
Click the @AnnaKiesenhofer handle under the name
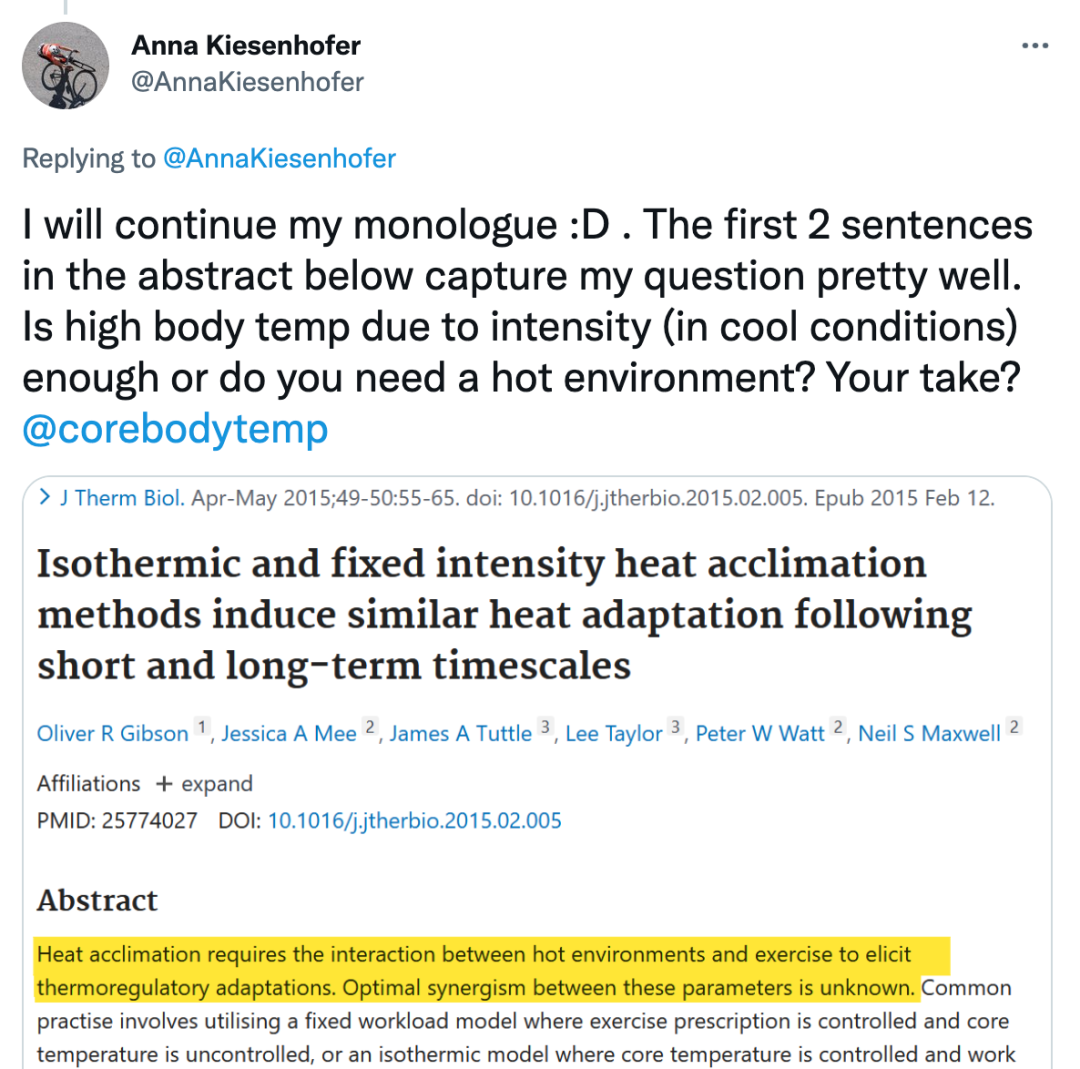248,81
